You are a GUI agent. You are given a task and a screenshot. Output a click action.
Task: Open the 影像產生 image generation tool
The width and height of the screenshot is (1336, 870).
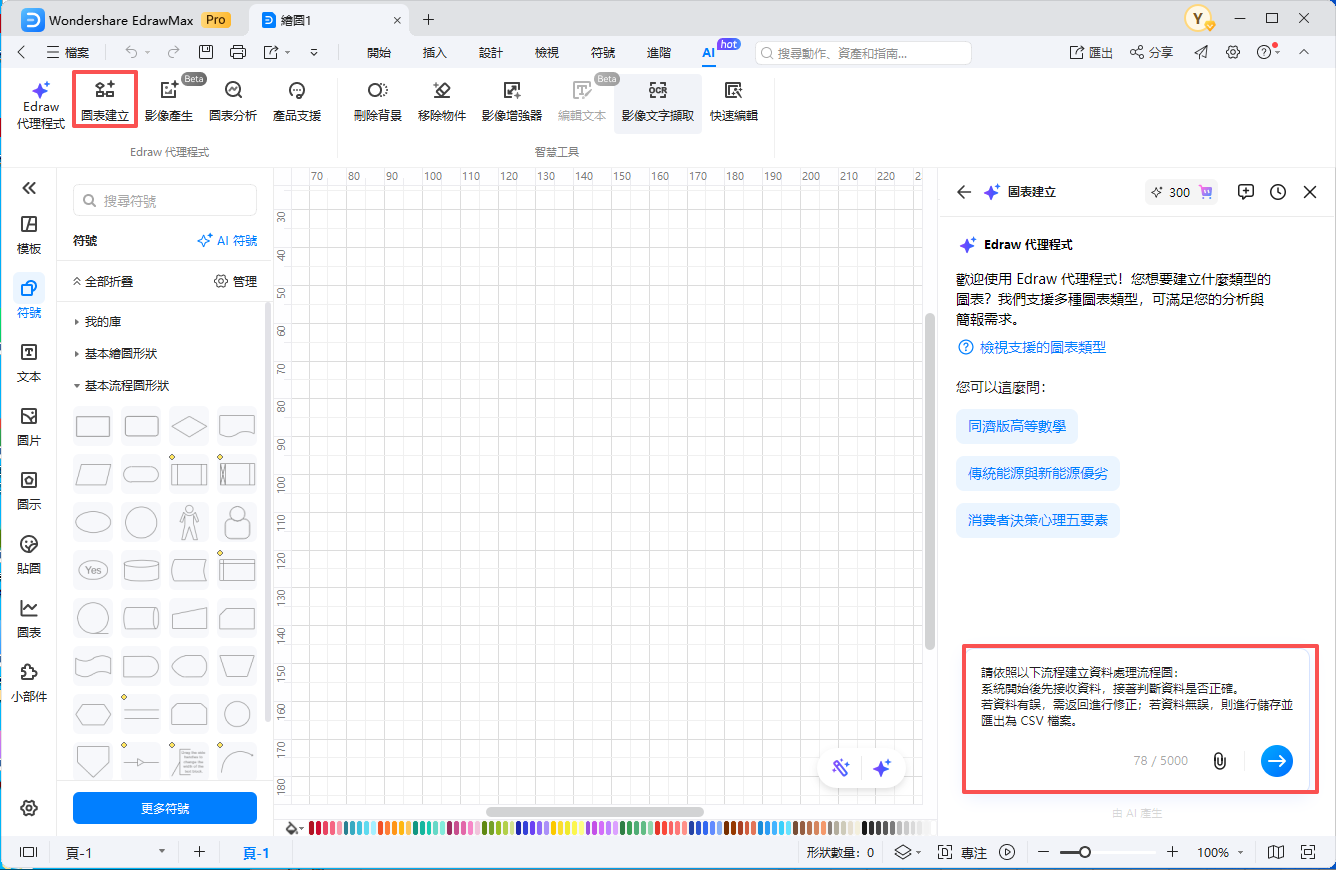(x=168, y=99)
